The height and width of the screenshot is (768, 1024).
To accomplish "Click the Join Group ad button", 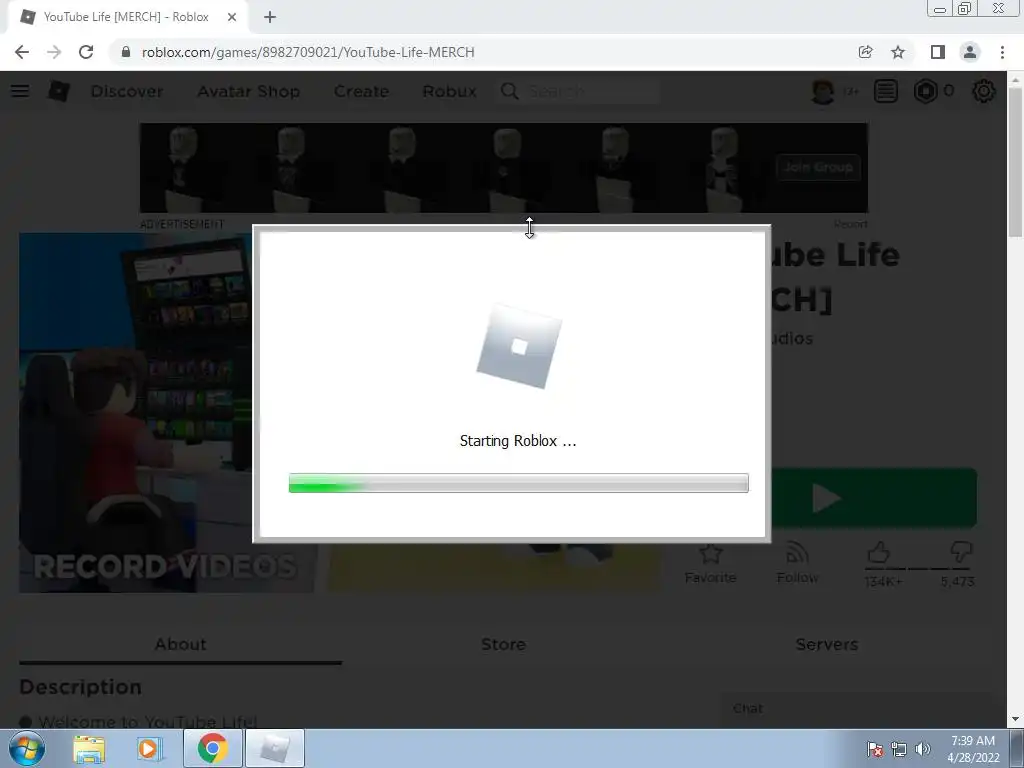I will pos(818,167).
